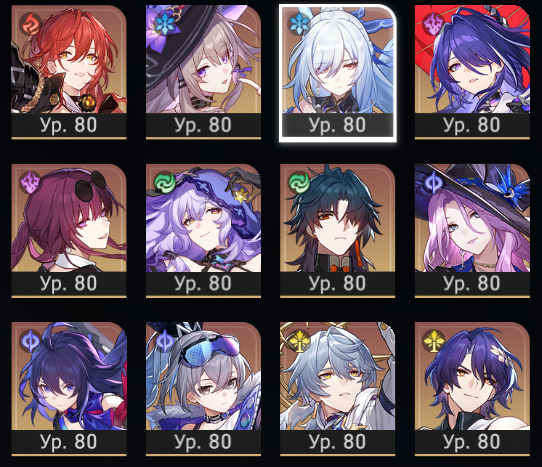Click the Ice snowflake icon on selected white-haired card

point(298,24)
